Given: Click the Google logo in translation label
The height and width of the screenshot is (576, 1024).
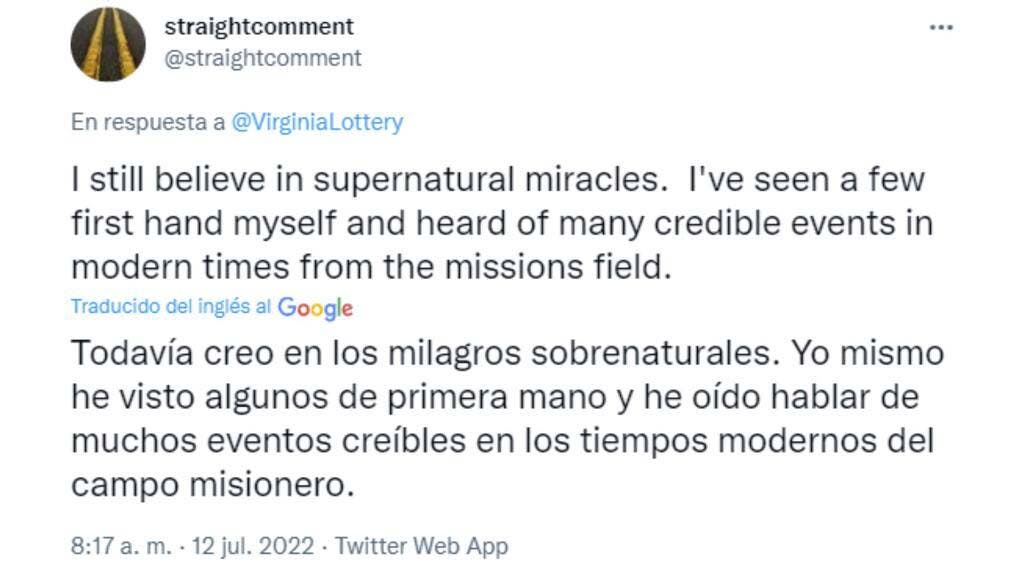Looking at the screenshot, I should pyautogui.click(x=315, y=308).
